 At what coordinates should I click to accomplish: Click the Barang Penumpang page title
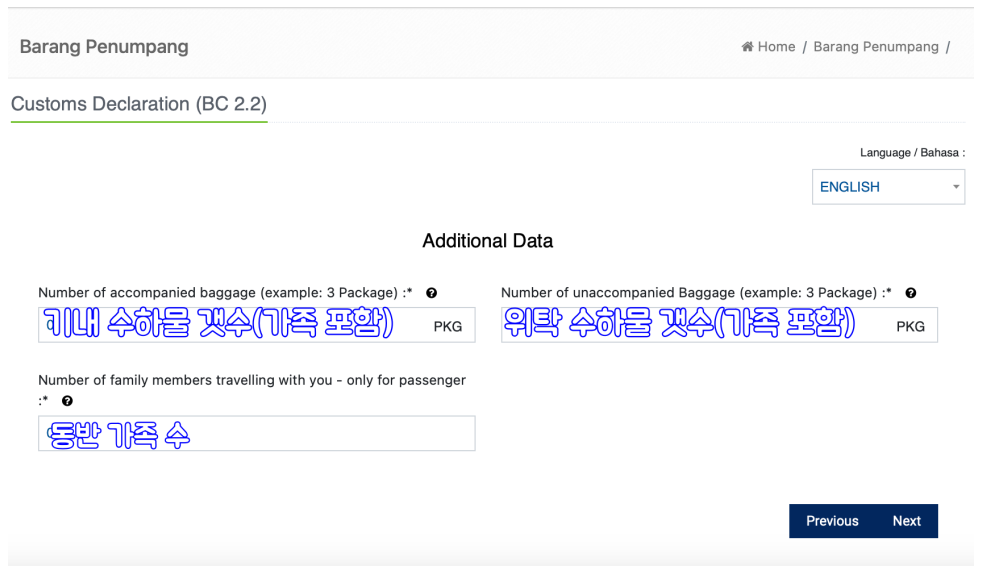pyautogui.click(x=104, y=47)
